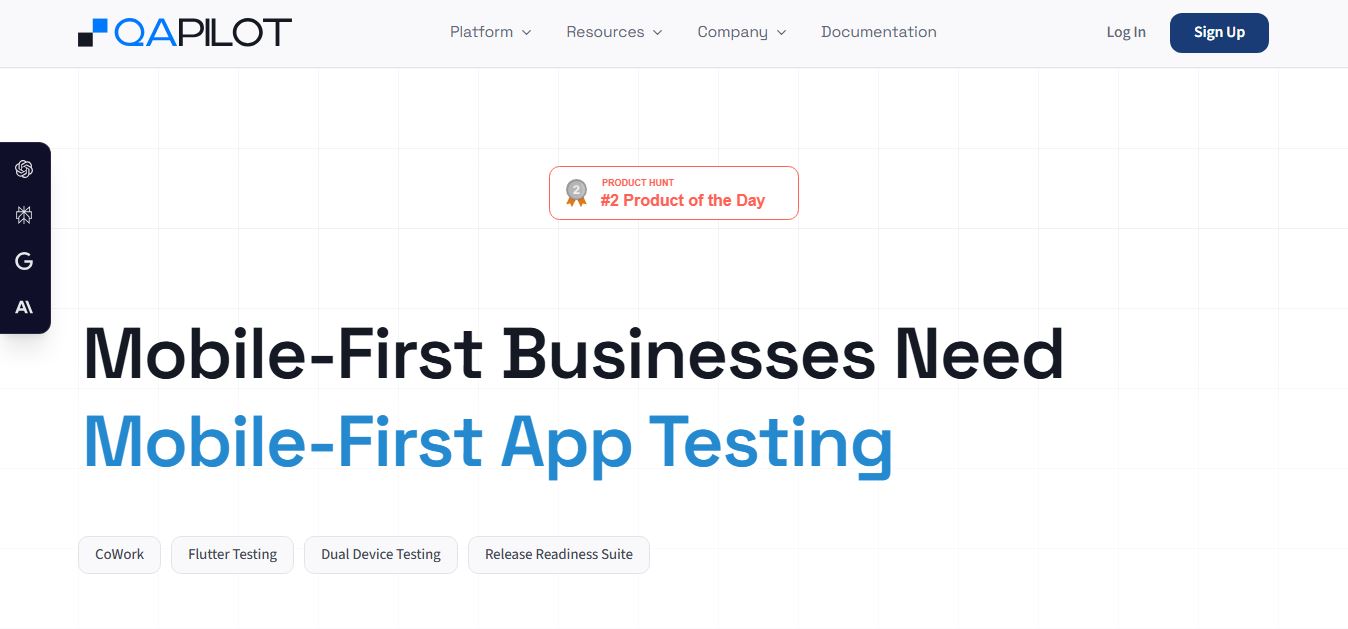Select the CoWork tag

[119, 554]
